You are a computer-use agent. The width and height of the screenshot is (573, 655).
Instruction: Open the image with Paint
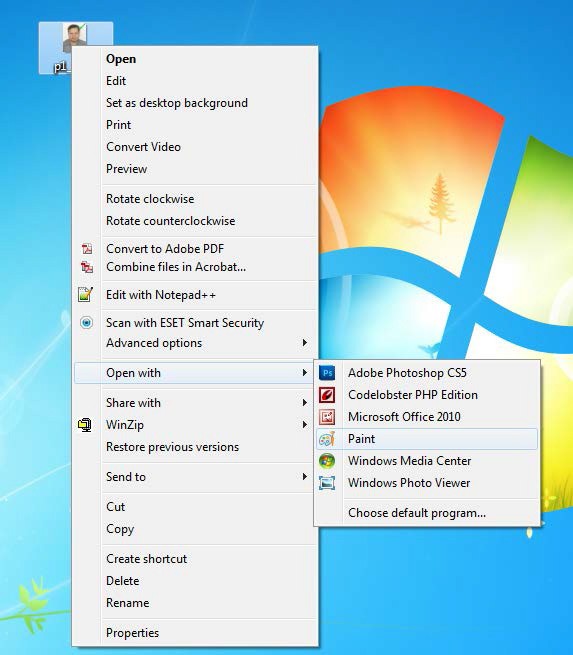pyautogui.click(x=427, y=439)
